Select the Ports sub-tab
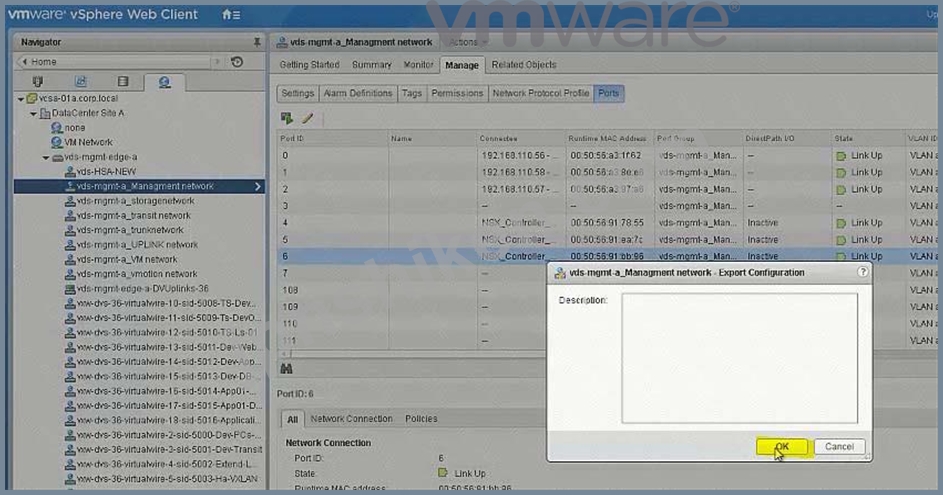Screen dimensions: 943x495 [x=609, y=93]
